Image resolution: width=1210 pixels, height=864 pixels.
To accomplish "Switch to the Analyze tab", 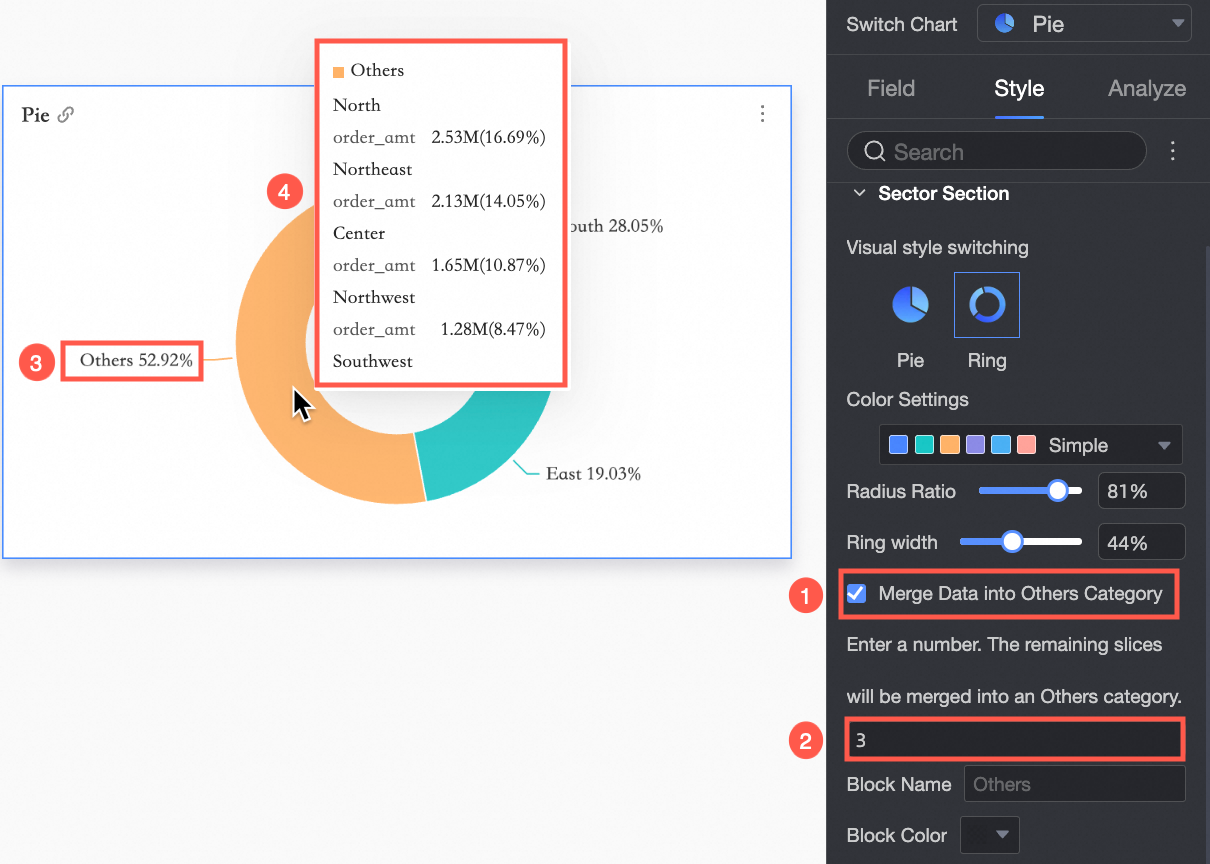I will (x=1146, y=89).
